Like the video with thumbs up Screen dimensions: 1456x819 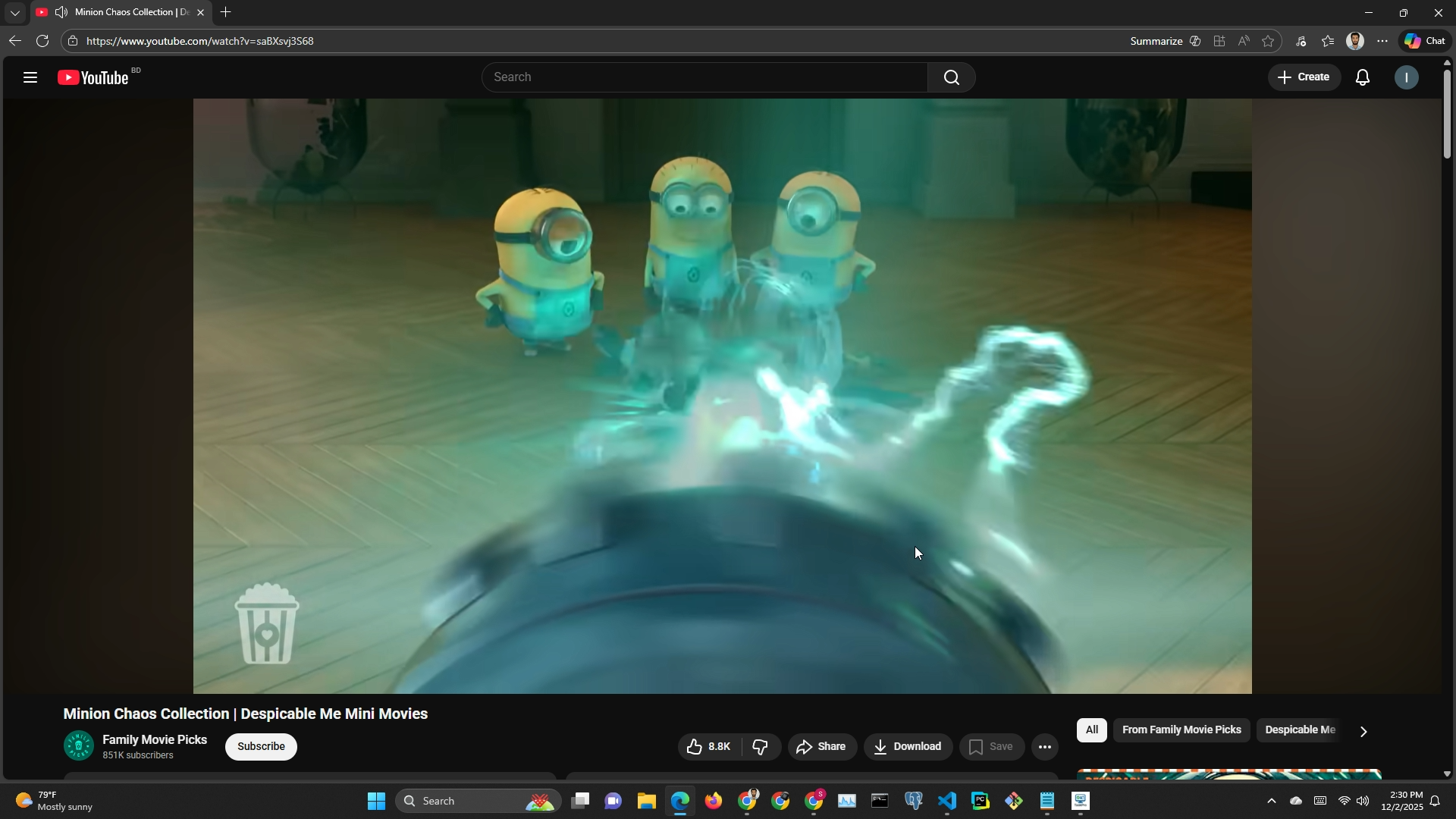point(708,747)
